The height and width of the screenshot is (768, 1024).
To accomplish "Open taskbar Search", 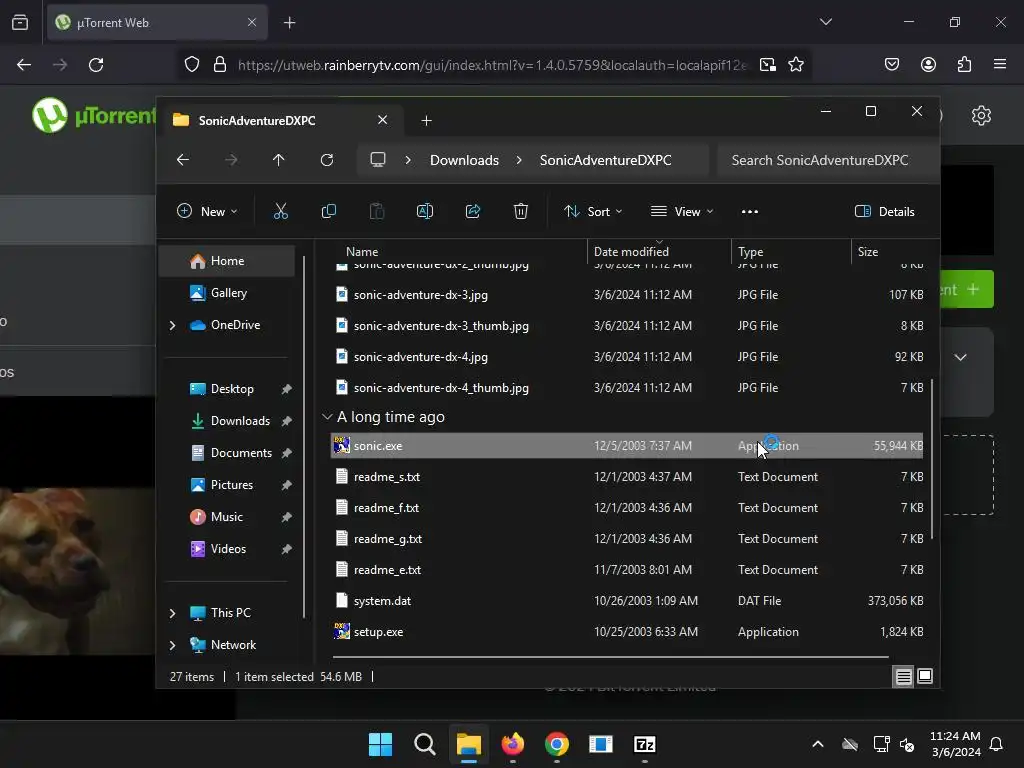I will click(424, 744).
